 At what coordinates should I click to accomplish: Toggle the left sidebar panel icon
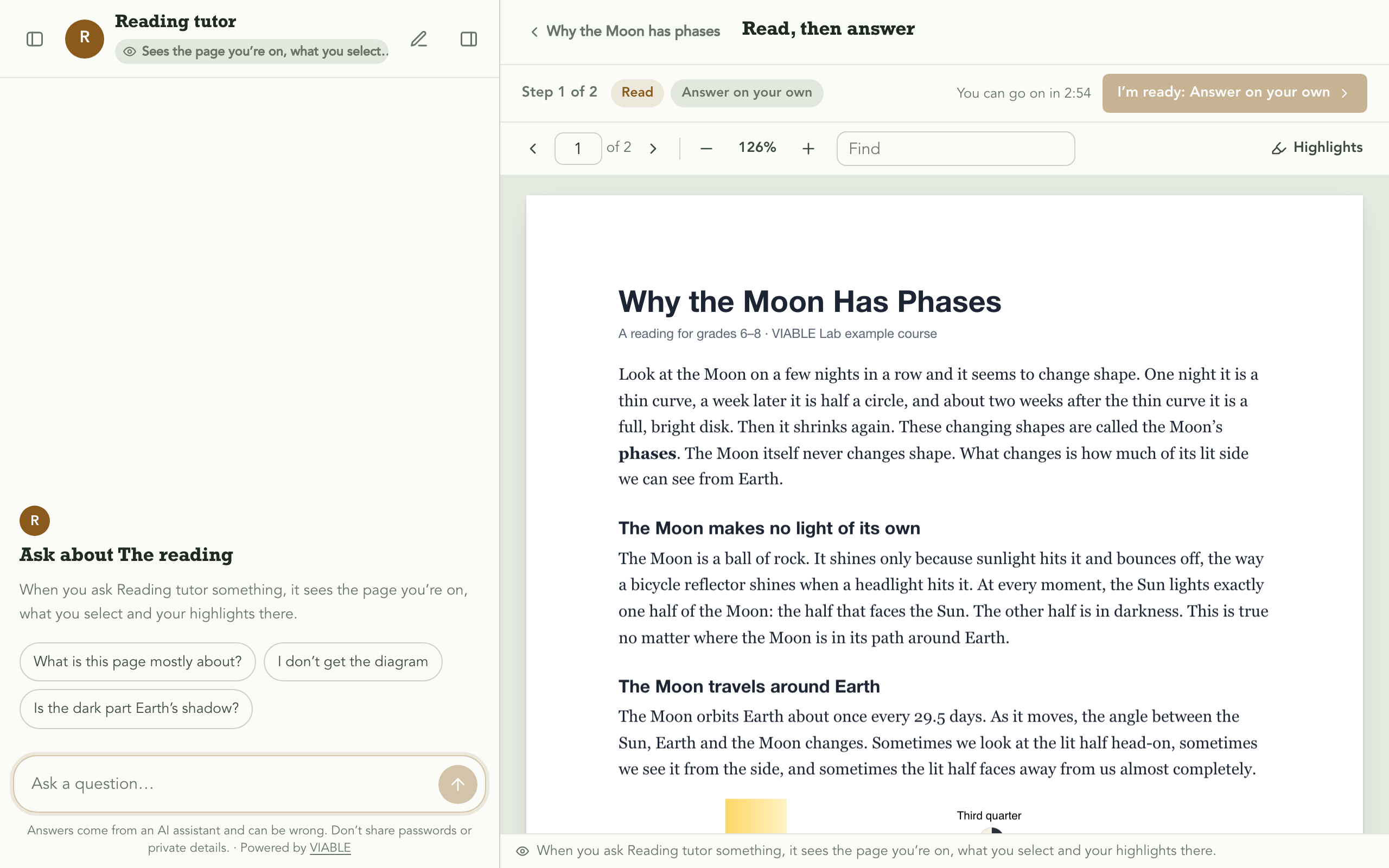(x=34, y=39)
